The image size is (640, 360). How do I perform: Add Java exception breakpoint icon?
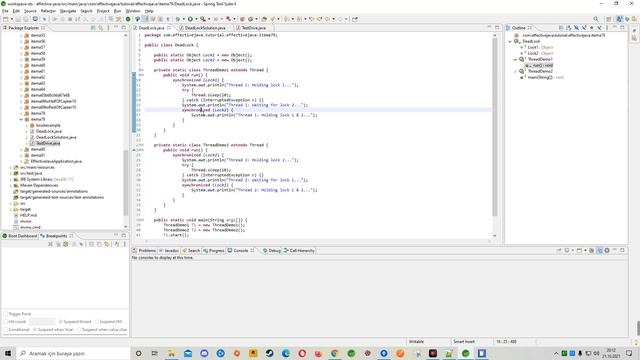pos(117,244)
